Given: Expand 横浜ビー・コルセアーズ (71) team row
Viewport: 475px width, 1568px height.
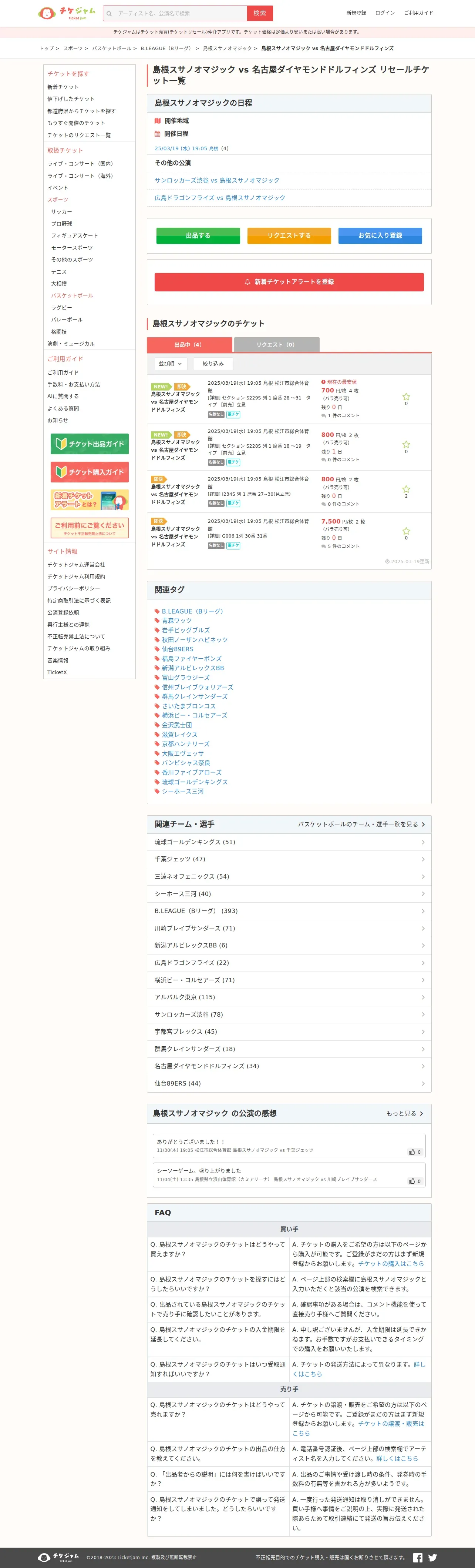Looking at the screenshot, I should (289, 980).
